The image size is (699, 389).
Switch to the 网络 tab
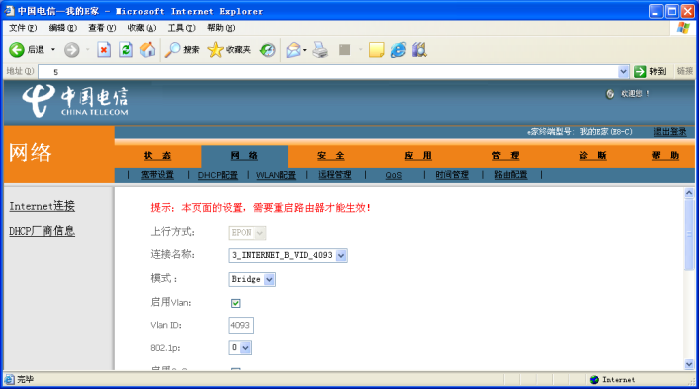[244, 156]
